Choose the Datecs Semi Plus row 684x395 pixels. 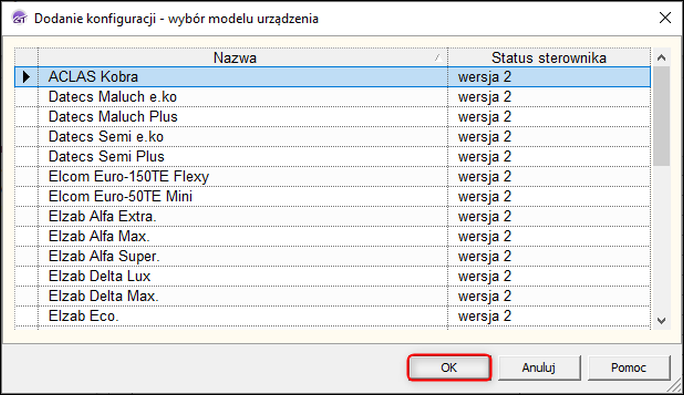coord(332,157)
